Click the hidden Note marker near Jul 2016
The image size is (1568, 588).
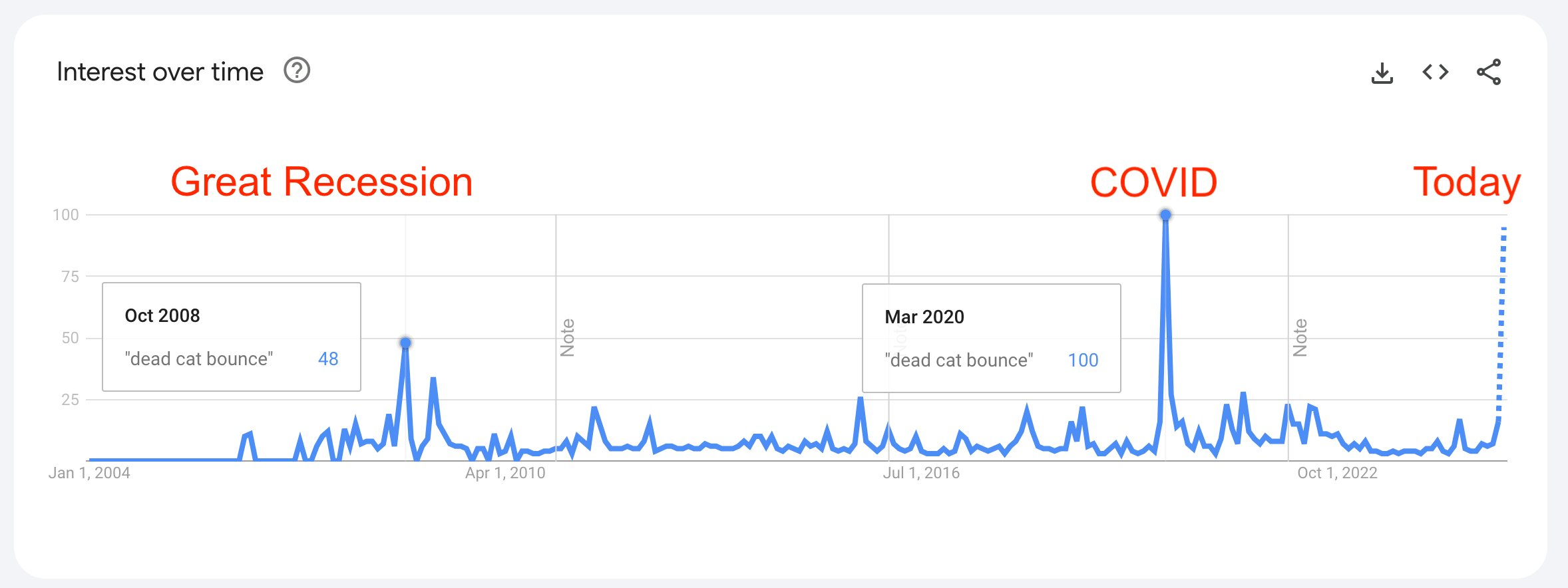coord(900,337)
